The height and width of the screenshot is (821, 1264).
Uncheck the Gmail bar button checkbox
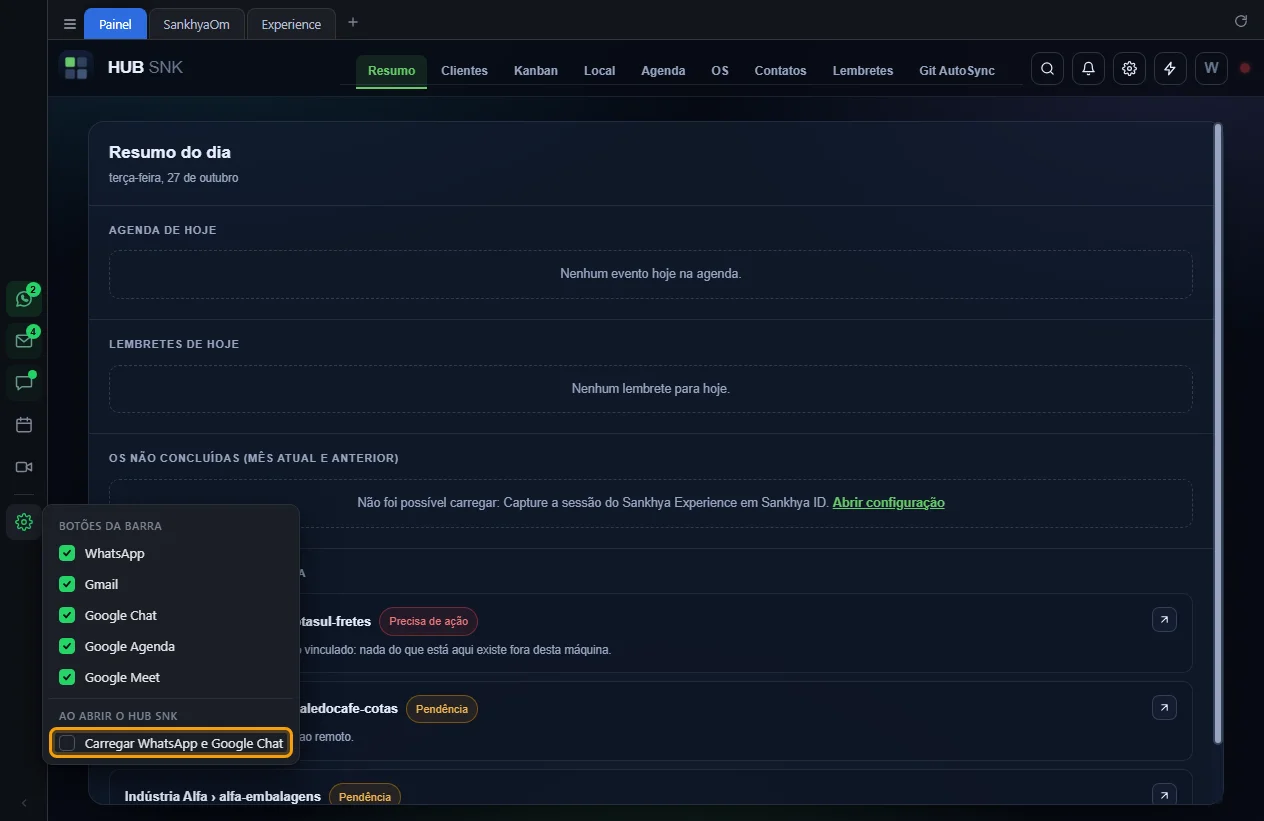(x=67, y=584)
